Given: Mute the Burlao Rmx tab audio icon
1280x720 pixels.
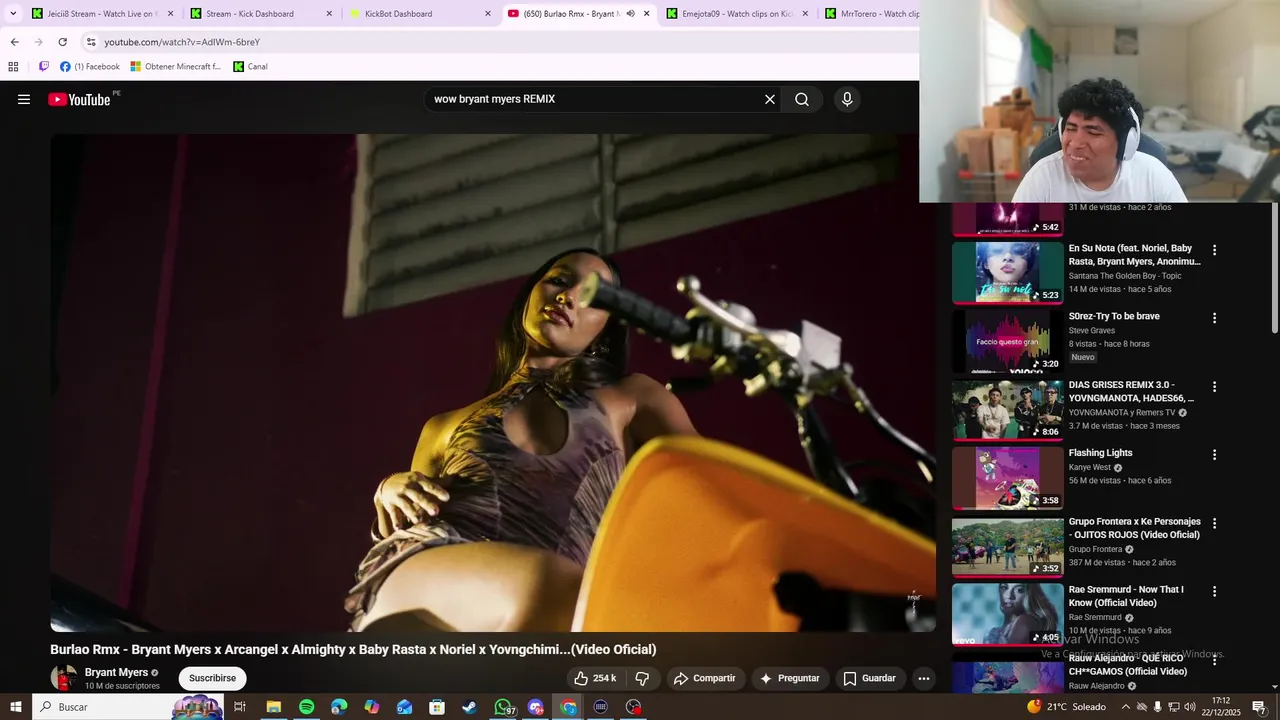Looking at the screenshot, I should point(630,14).
